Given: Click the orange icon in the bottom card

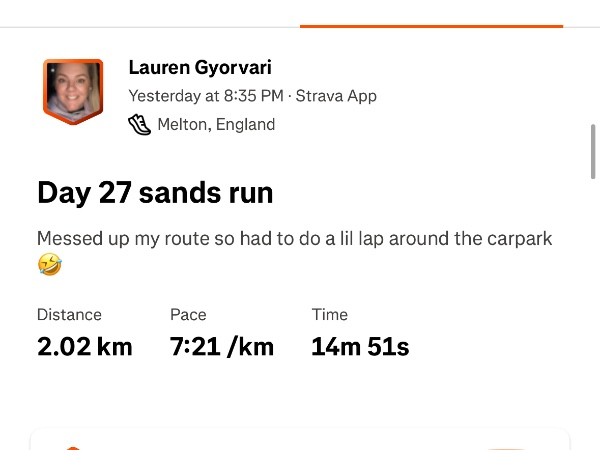Looking at the screenshot, I should pos(72,446).
